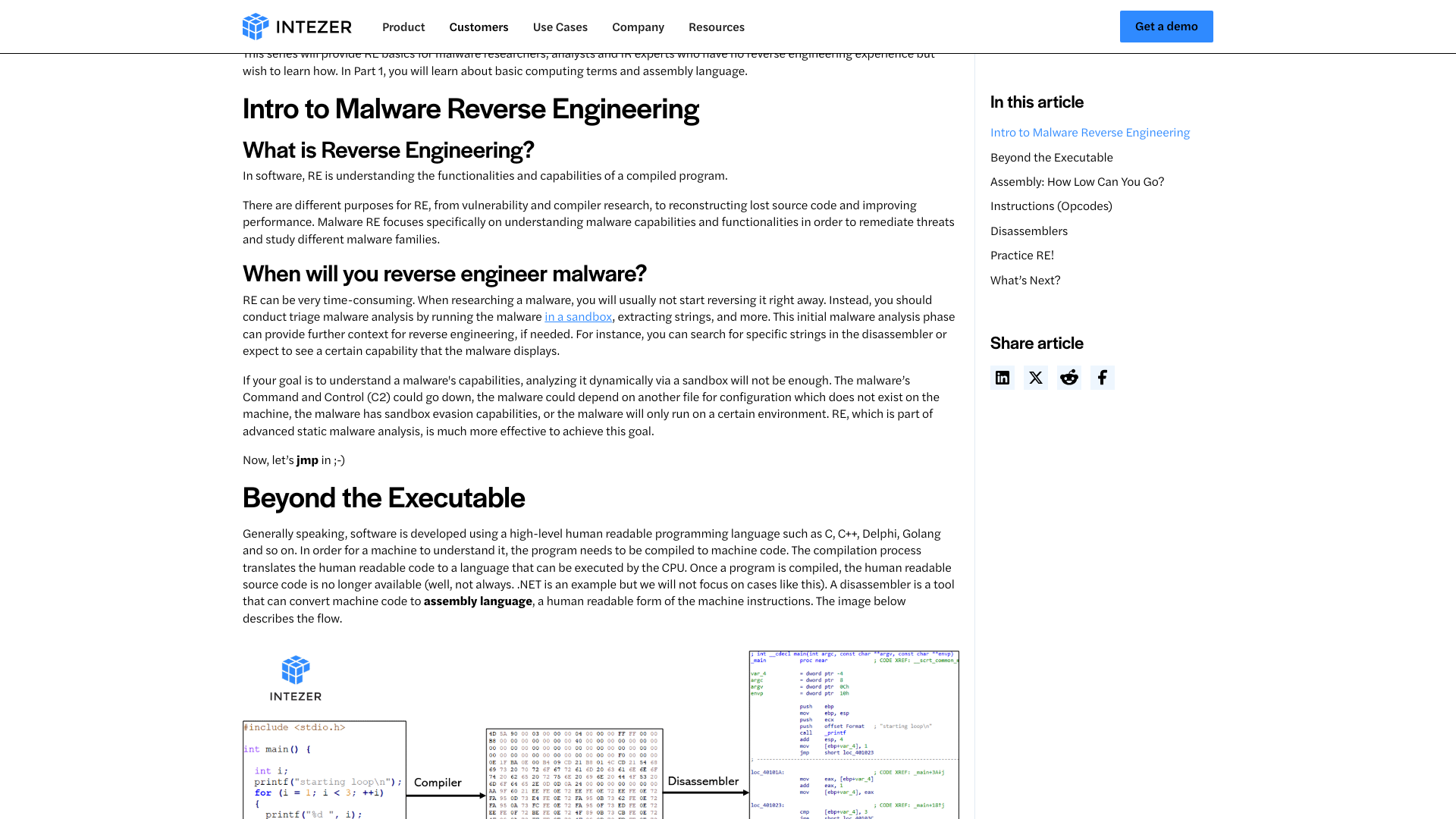Viewport: 1456px width, 819px height.
Task: Click the 'Share article' sidebar title
Action: (x=1037, y=344)
